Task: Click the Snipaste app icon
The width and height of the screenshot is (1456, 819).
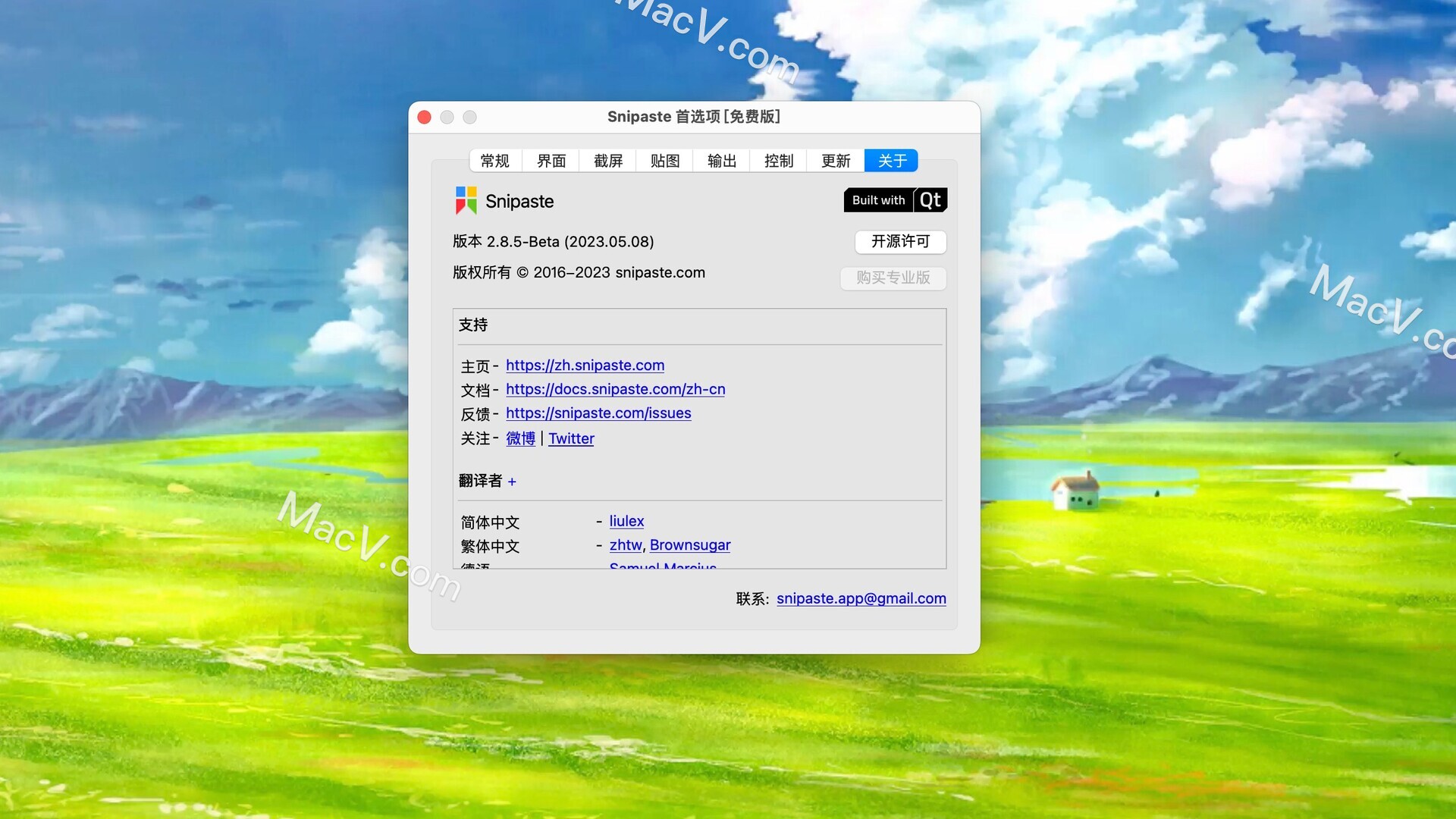Action: tap(465, 200)
